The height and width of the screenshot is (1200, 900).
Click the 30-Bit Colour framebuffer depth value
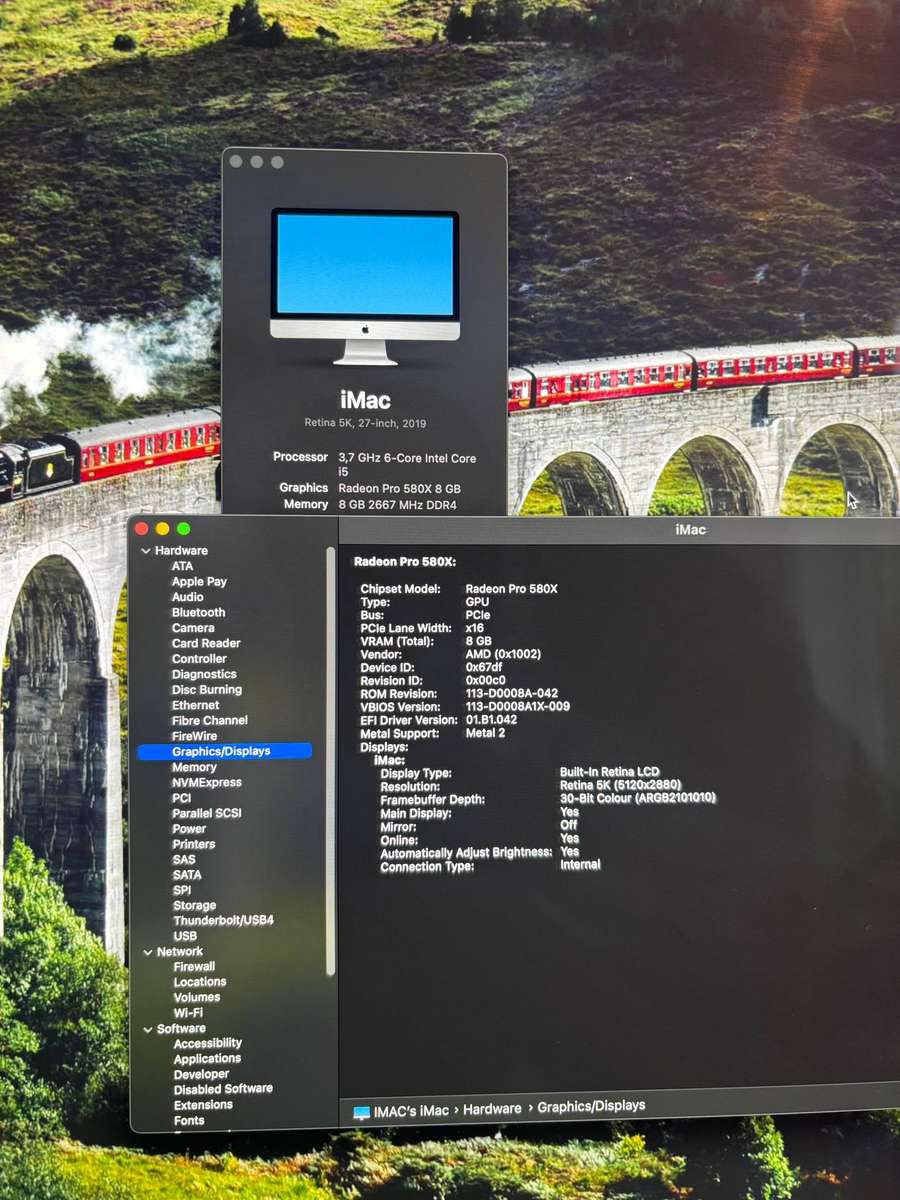click(x=638, y=798)
